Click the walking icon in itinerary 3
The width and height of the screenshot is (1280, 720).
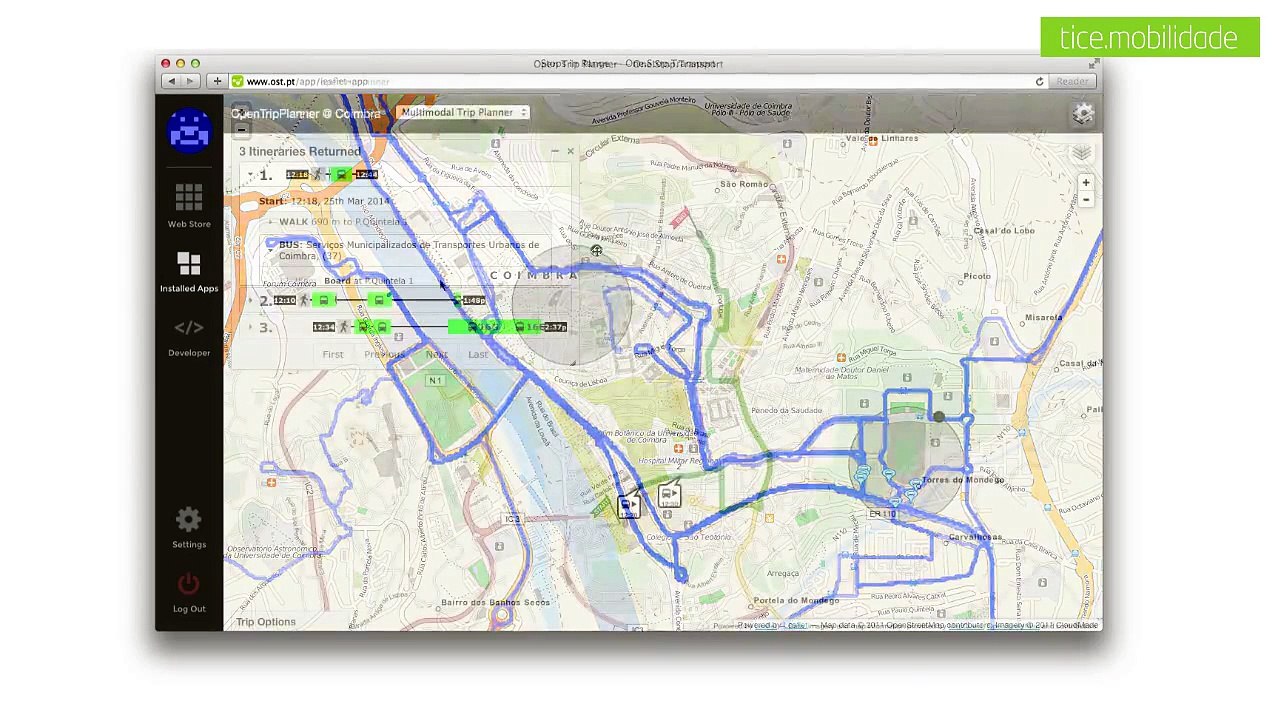tap(343, 327)
